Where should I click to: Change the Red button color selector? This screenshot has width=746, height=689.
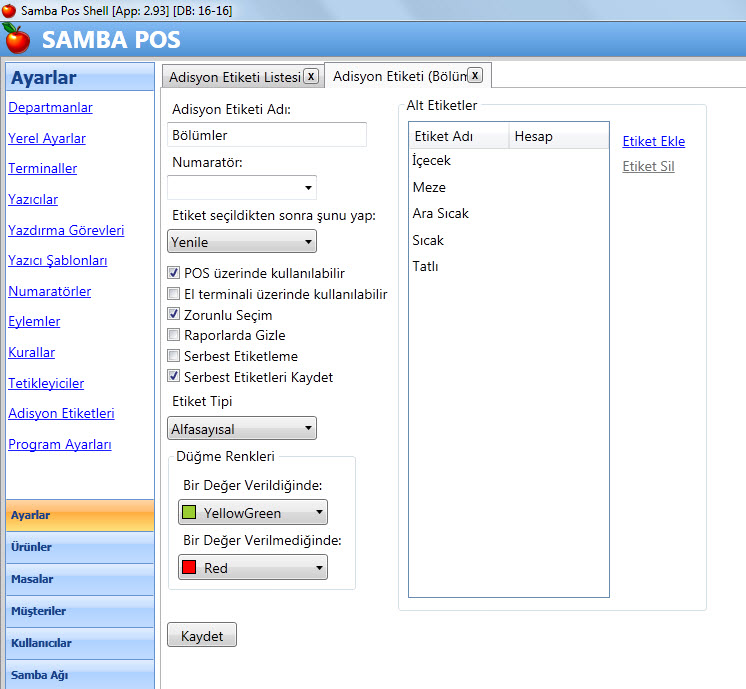[253, 568]
